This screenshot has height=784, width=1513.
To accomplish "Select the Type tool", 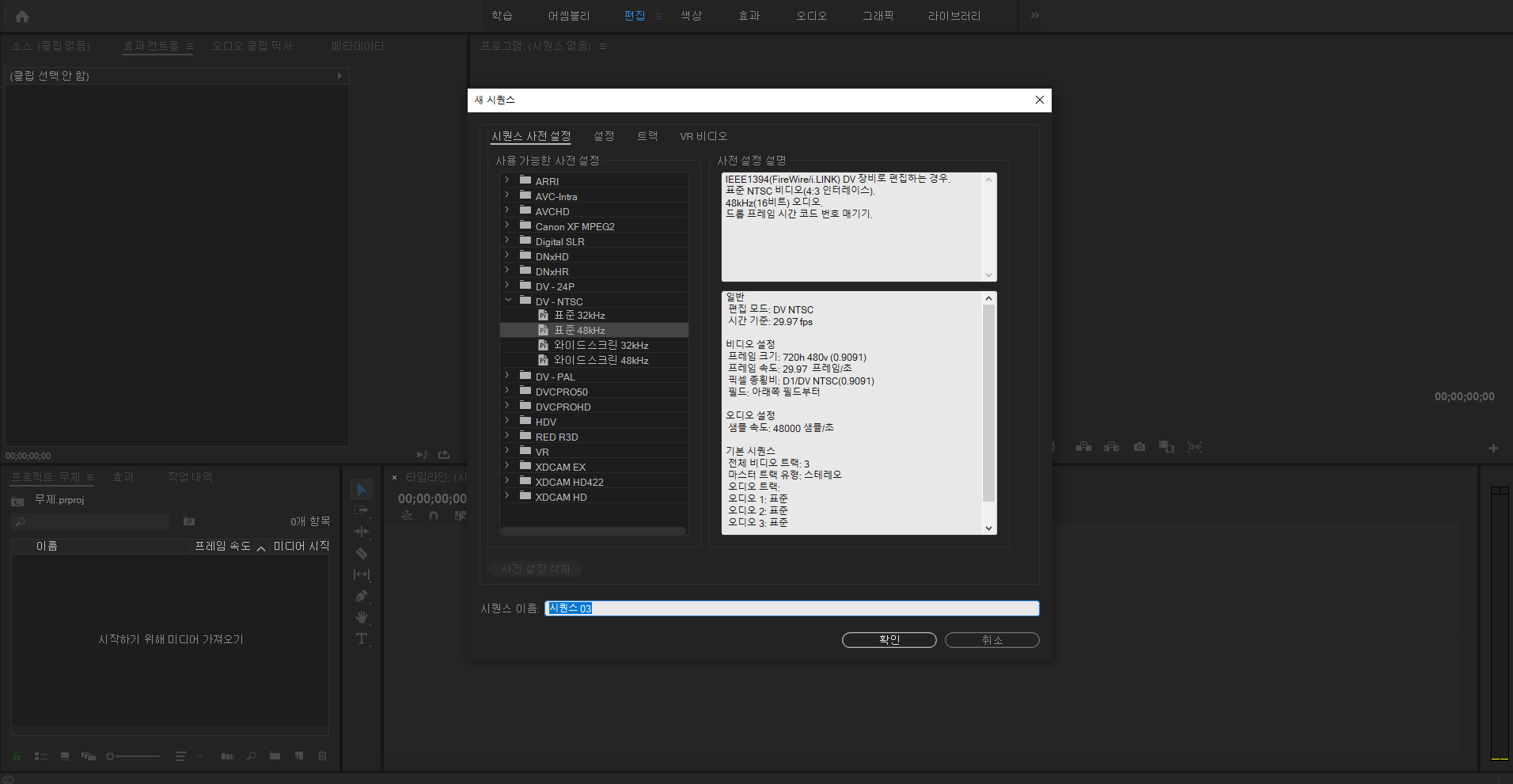I will click(x=362, y=638).
